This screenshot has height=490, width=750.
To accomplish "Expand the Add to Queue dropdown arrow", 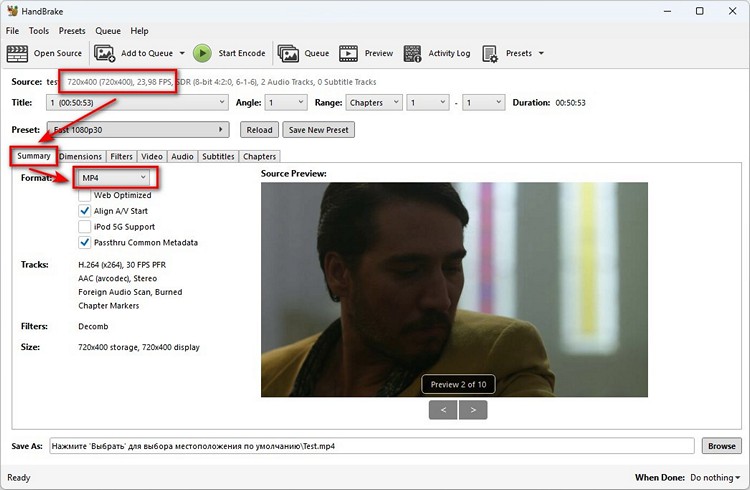I will (182, 53).
